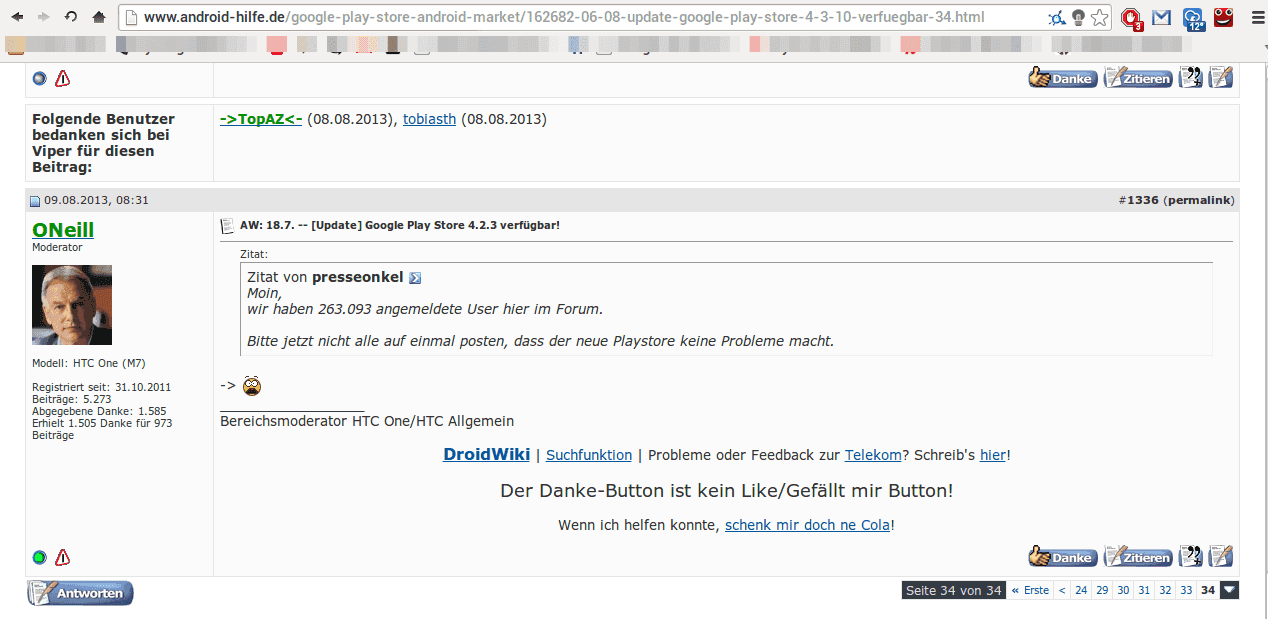Go to page 33 of the thread
The image size is (1268, 619).
[1186, 591]
